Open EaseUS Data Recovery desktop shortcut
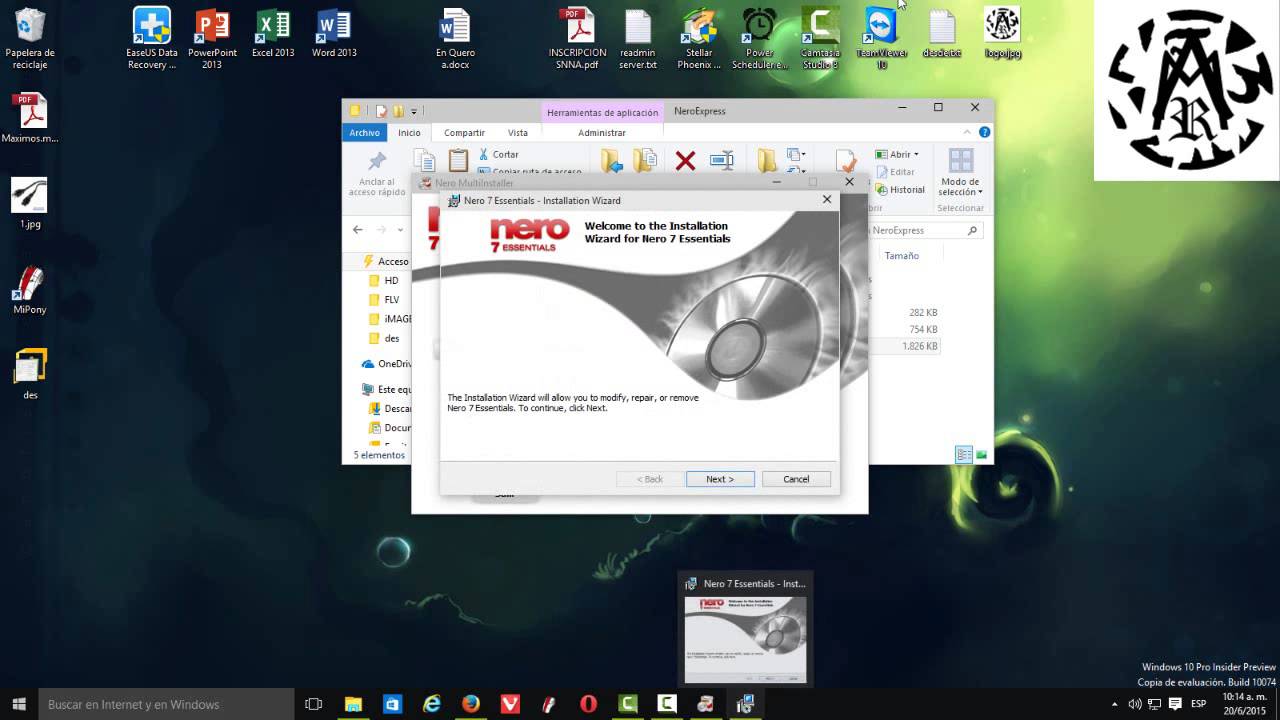Viewport: 1280px width, 720px height. (x=152, y=38)
